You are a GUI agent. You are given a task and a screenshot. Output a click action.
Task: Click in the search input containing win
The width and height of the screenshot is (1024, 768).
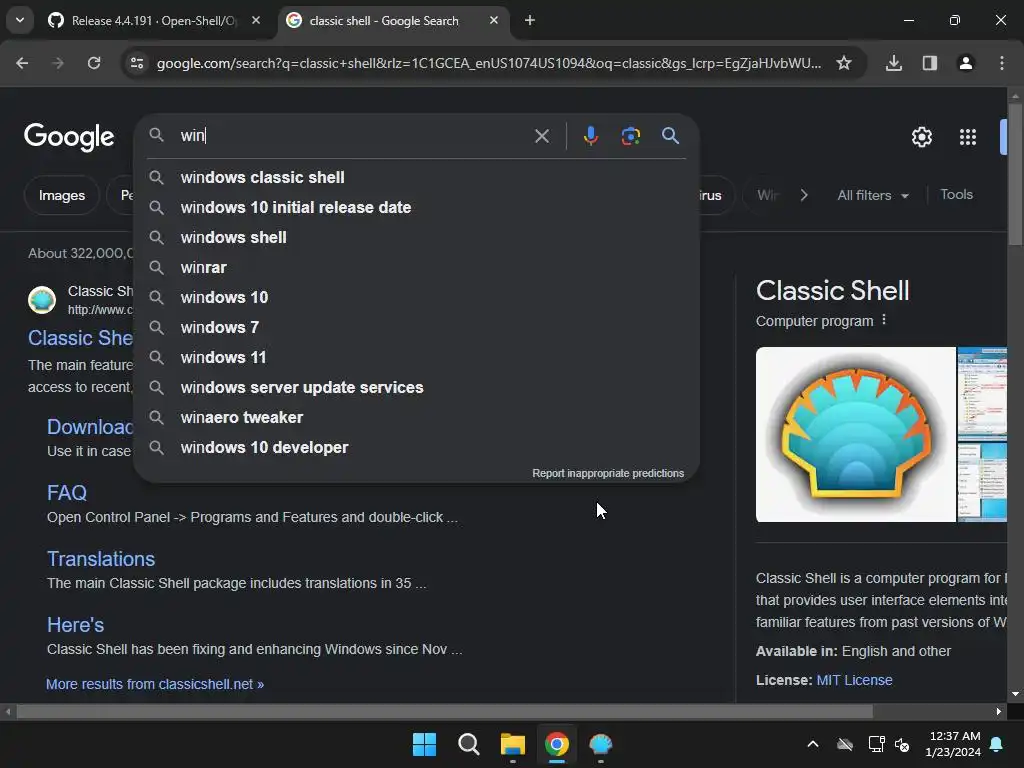tap(353, 136)
